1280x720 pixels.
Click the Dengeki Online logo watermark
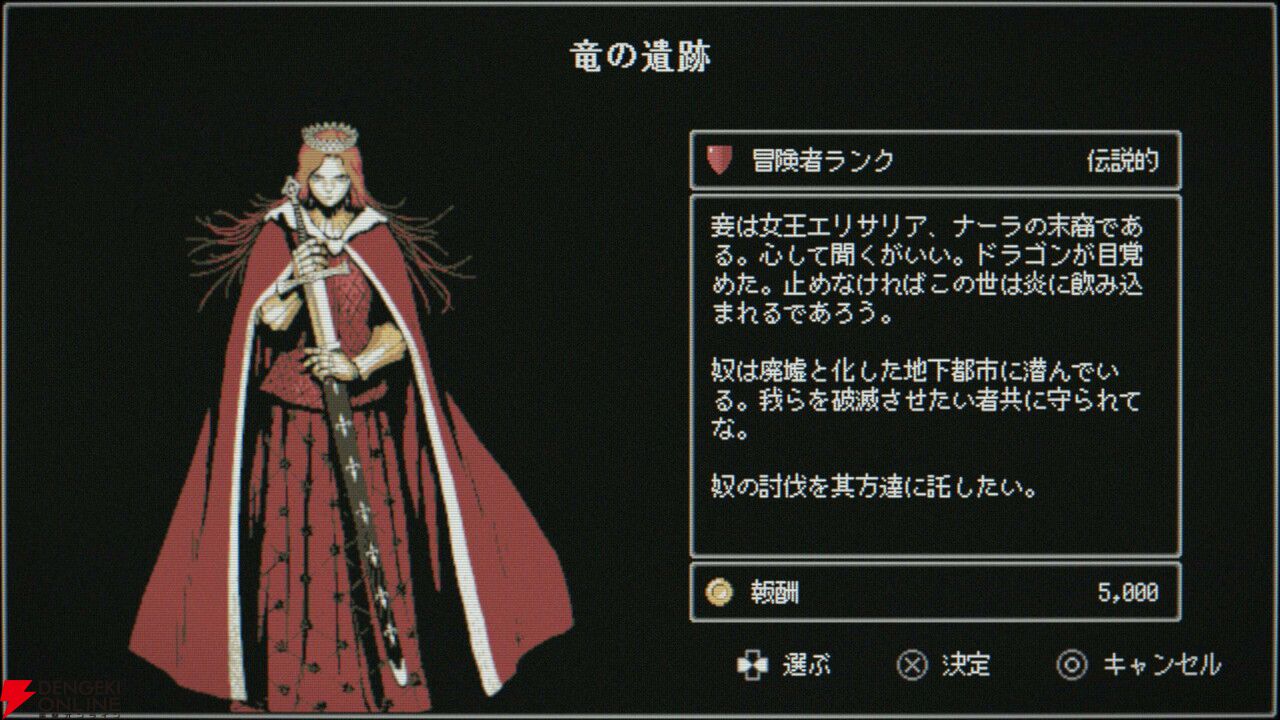(62, 698)
